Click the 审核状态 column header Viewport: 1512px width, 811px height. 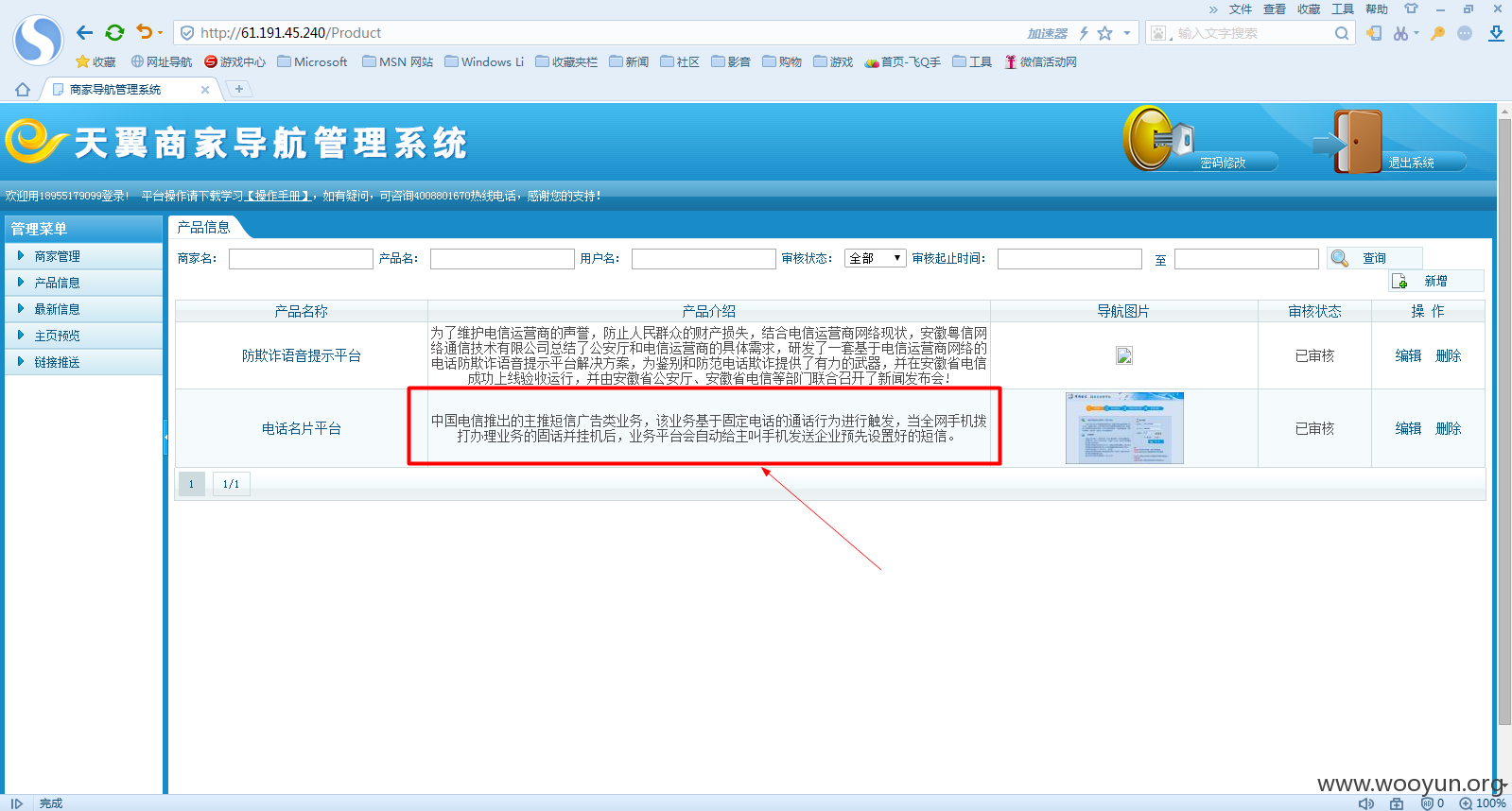point(1314,311)
